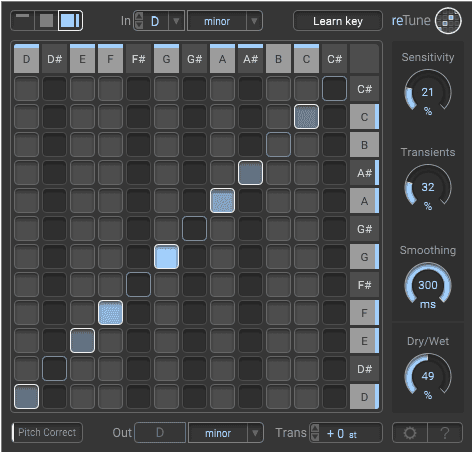The image size is (472, 452).
Task: Toggle the Pitch Correct switch
Action: point(47,433)
